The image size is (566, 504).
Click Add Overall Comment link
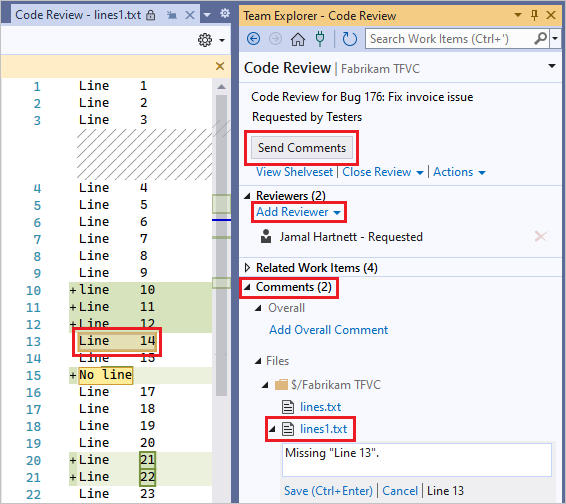tap(328, 330)
